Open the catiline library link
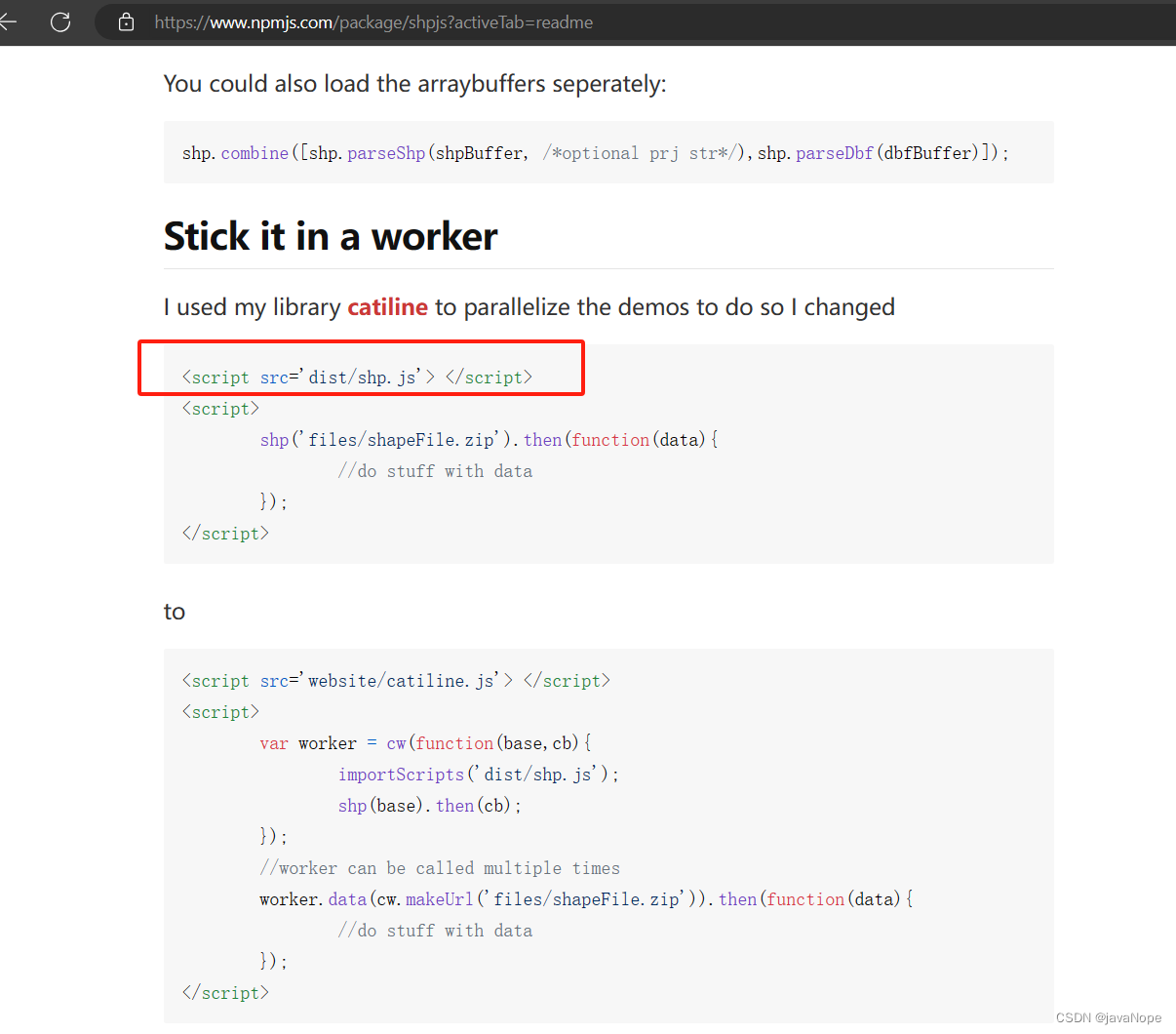Screen dimensions: 1176x1034 [x=387, y=307]
